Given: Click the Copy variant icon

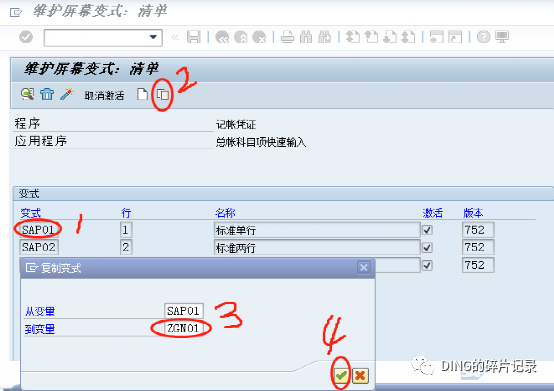Looking at the screenshot, I should pyautogui.click(x=163, y=95).
